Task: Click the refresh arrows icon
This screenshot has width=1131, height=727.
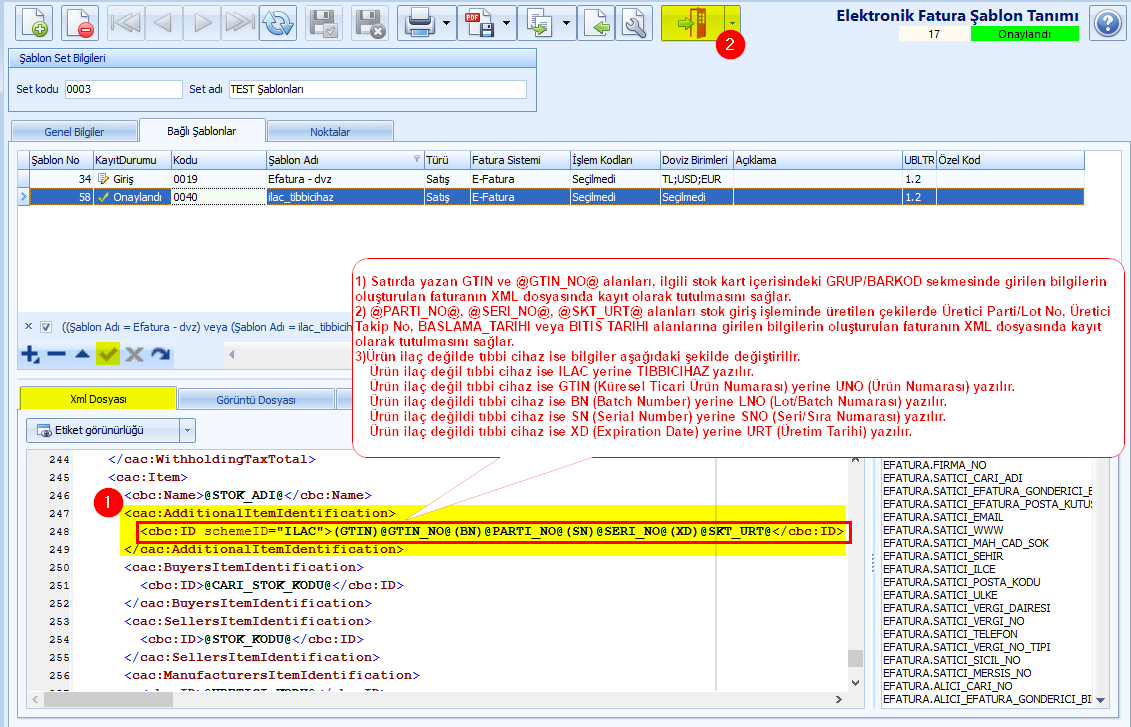Action: coord(278,23)
